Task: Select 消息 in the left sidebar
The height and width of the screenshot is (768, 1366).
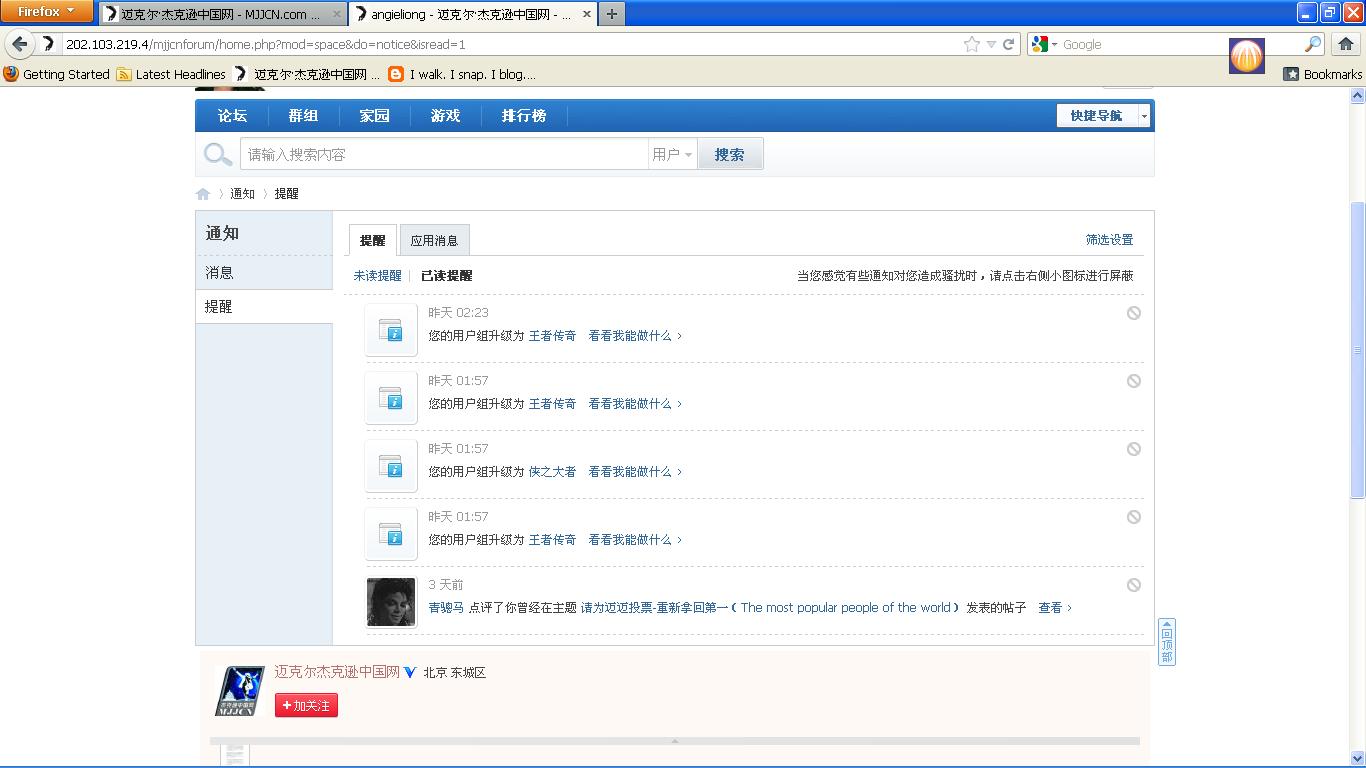Action: coord(220,272)
